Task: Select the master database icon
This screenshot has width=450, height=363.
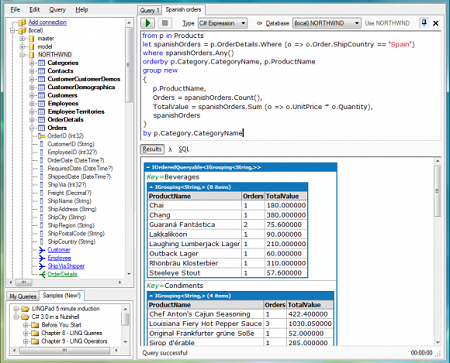Action: (32, 39)
